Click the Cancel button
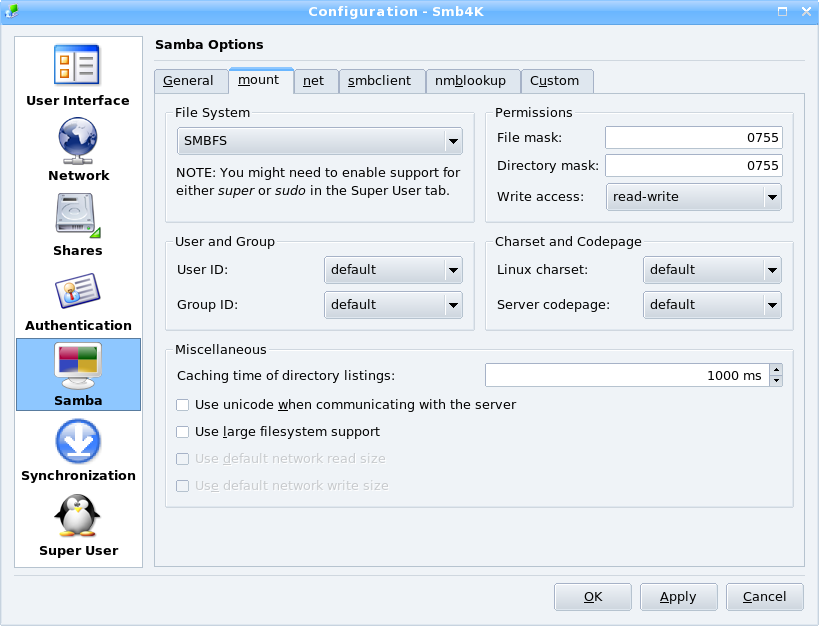This screenshot has height=626, width=819. 765,597
